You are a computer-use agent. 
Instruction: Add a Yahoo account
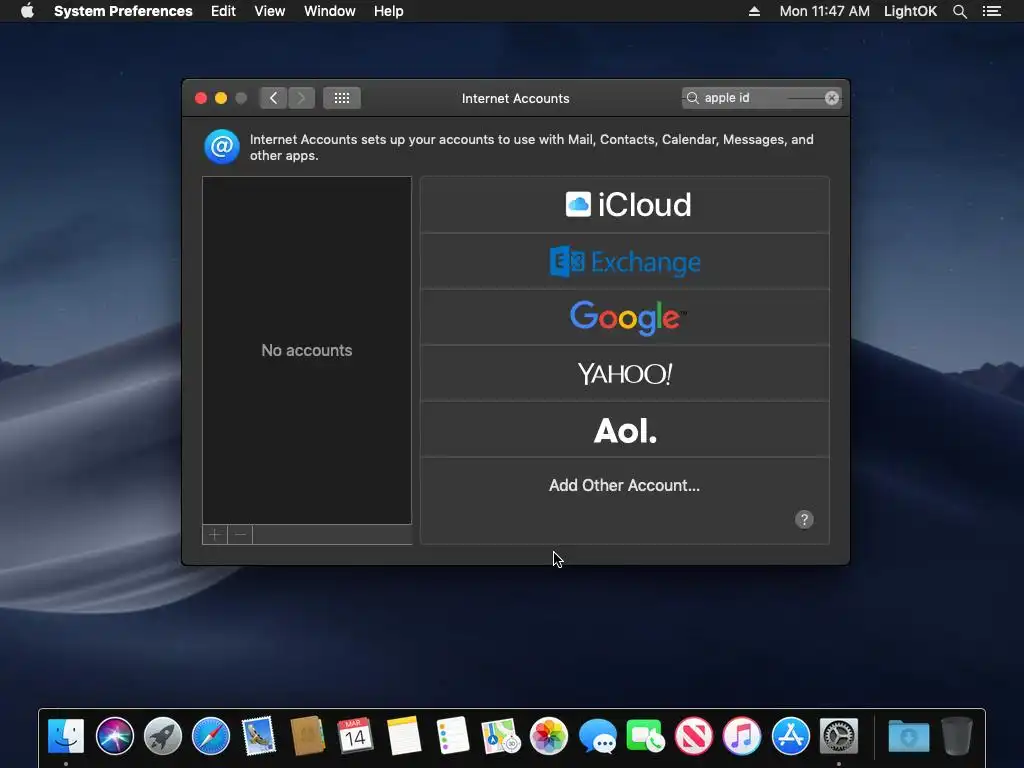[x=625, y=374]
